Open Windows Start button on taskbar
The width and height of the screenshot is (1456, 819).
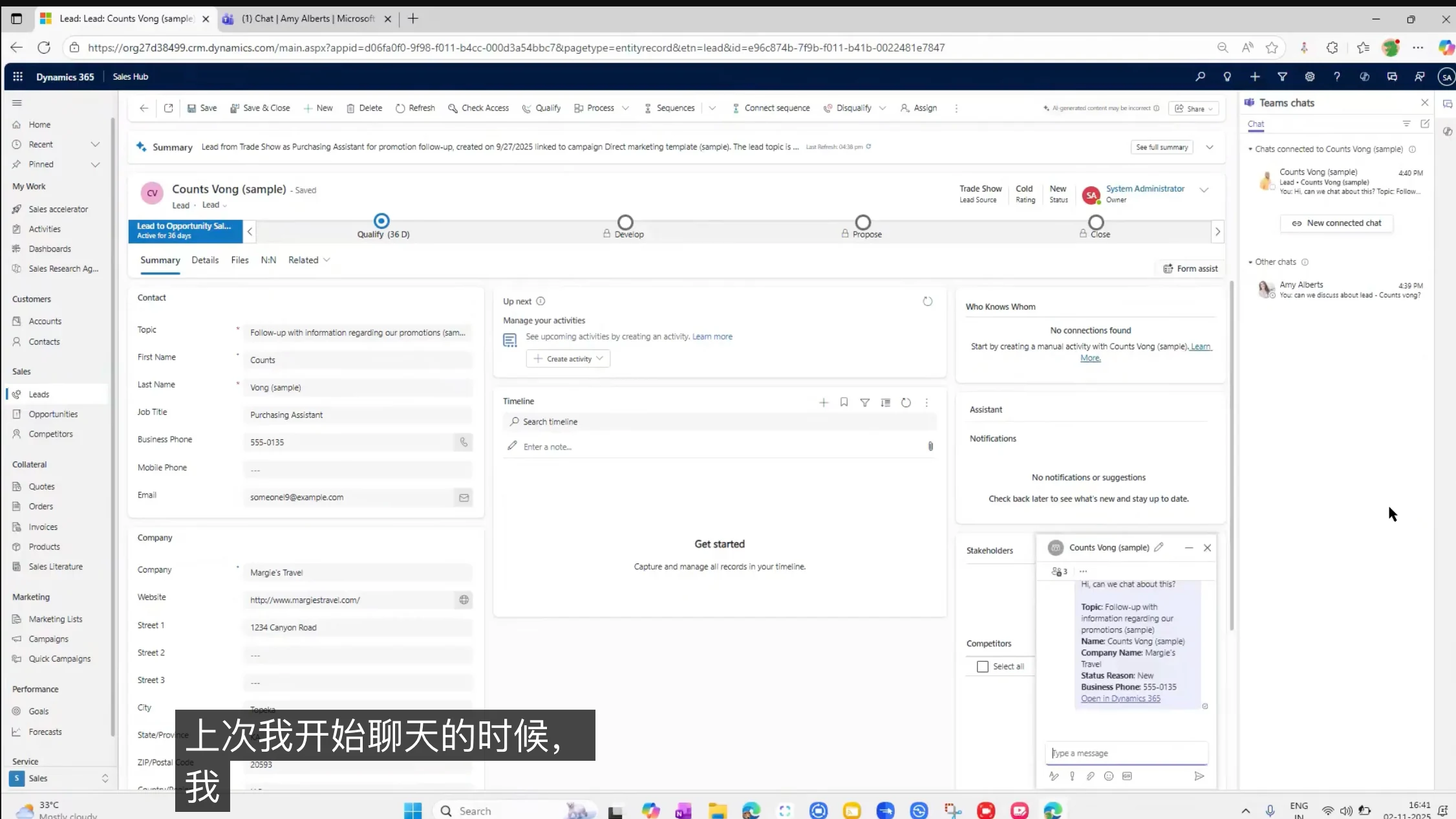pyautogui.click(x=412, y=811)
